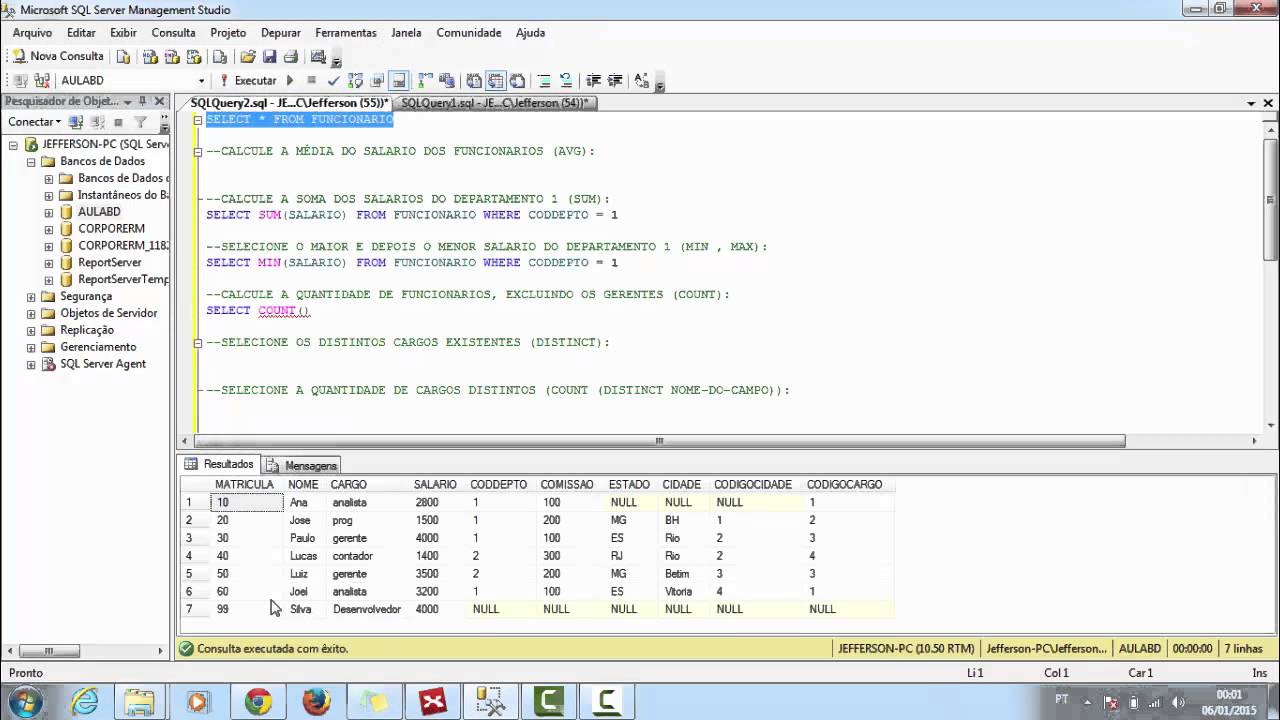Screen dimensions: 1280x720
Task: Expand the AULABD database node
Action: pos(49,212)
